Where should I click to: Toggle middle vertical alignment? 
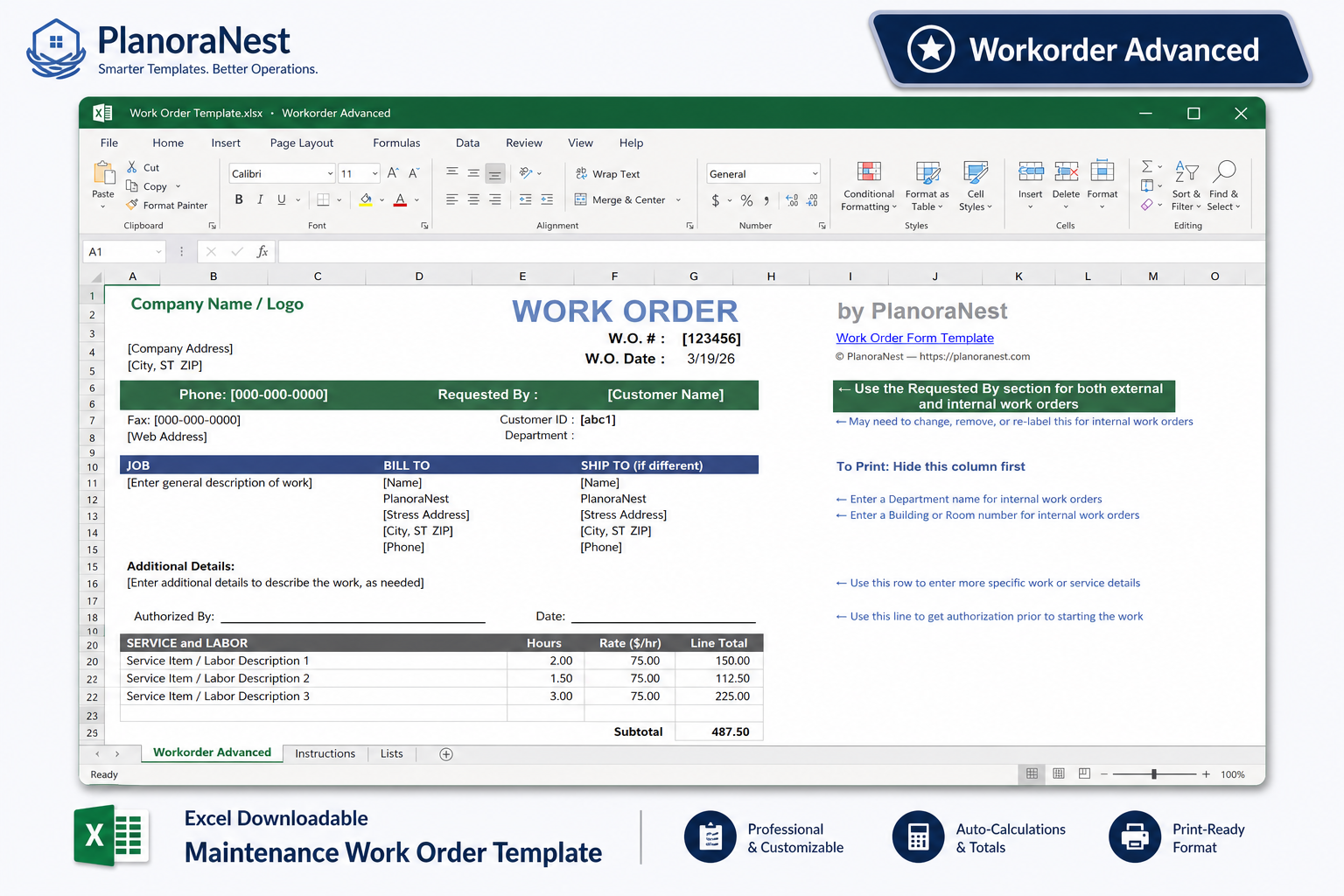473,172
